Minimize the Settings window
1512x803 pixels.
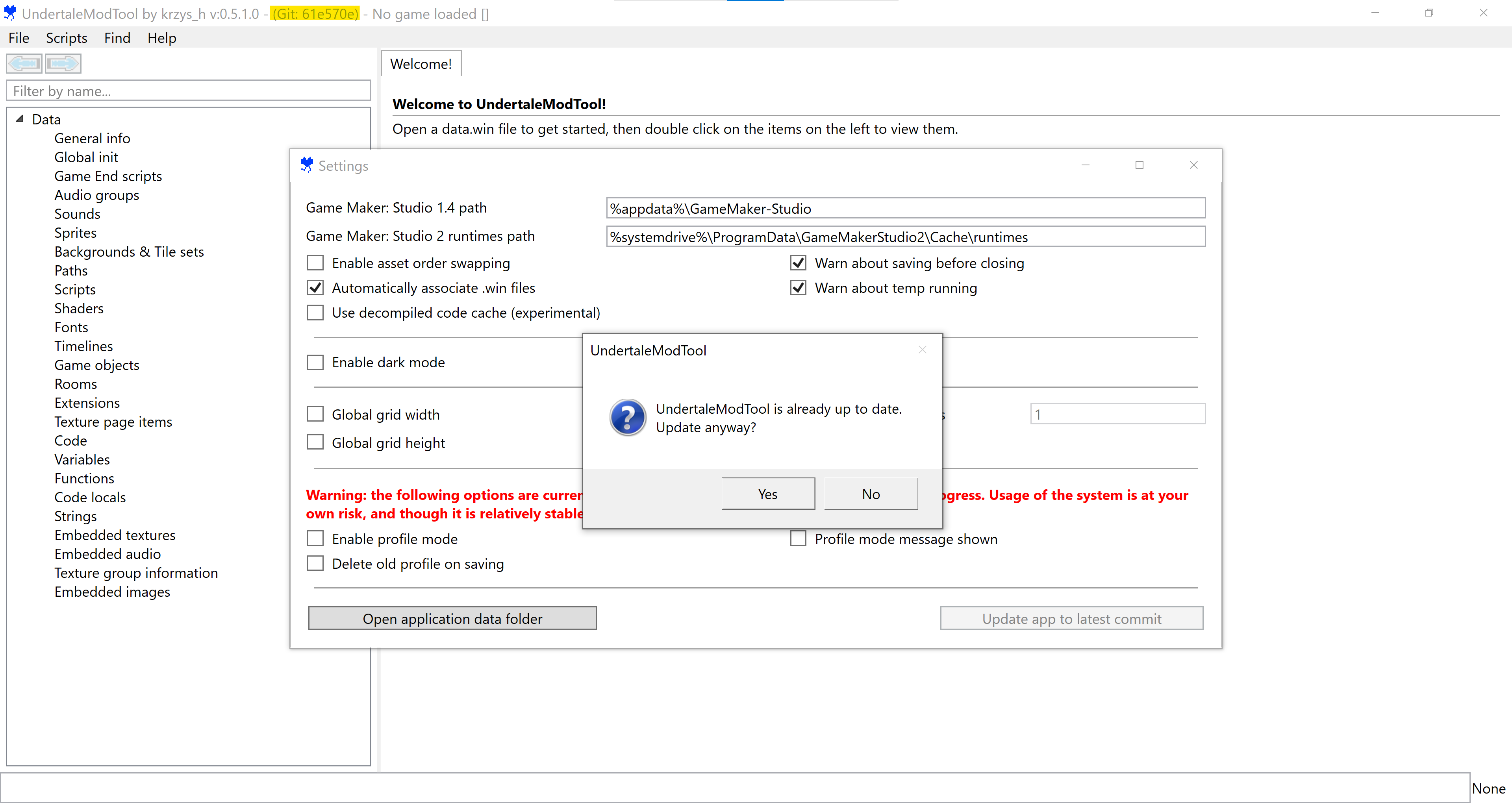[x=1085, y=165]
